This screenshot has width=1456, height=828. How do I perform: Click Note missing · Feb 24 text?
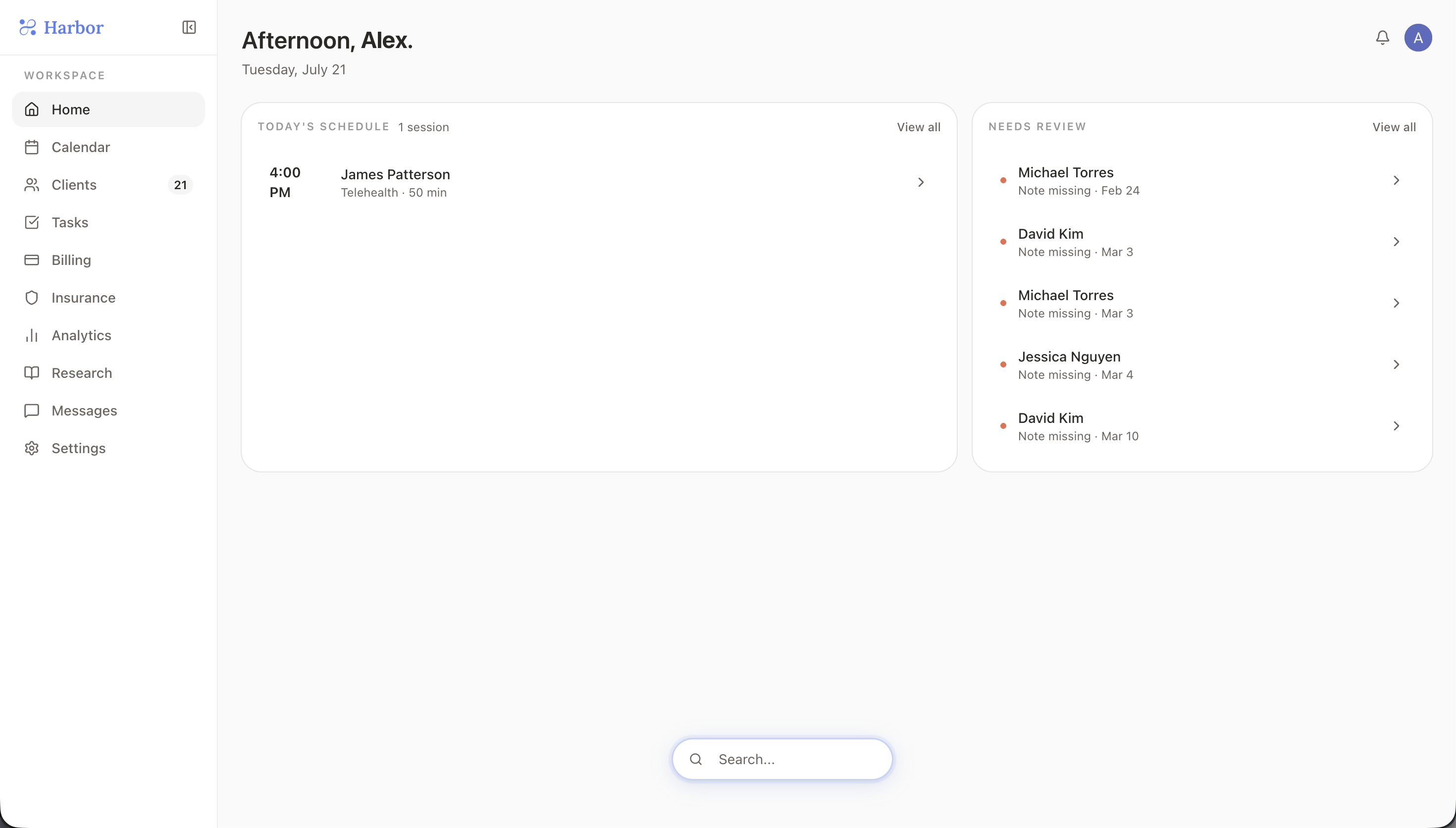[x=1079, y=191]
